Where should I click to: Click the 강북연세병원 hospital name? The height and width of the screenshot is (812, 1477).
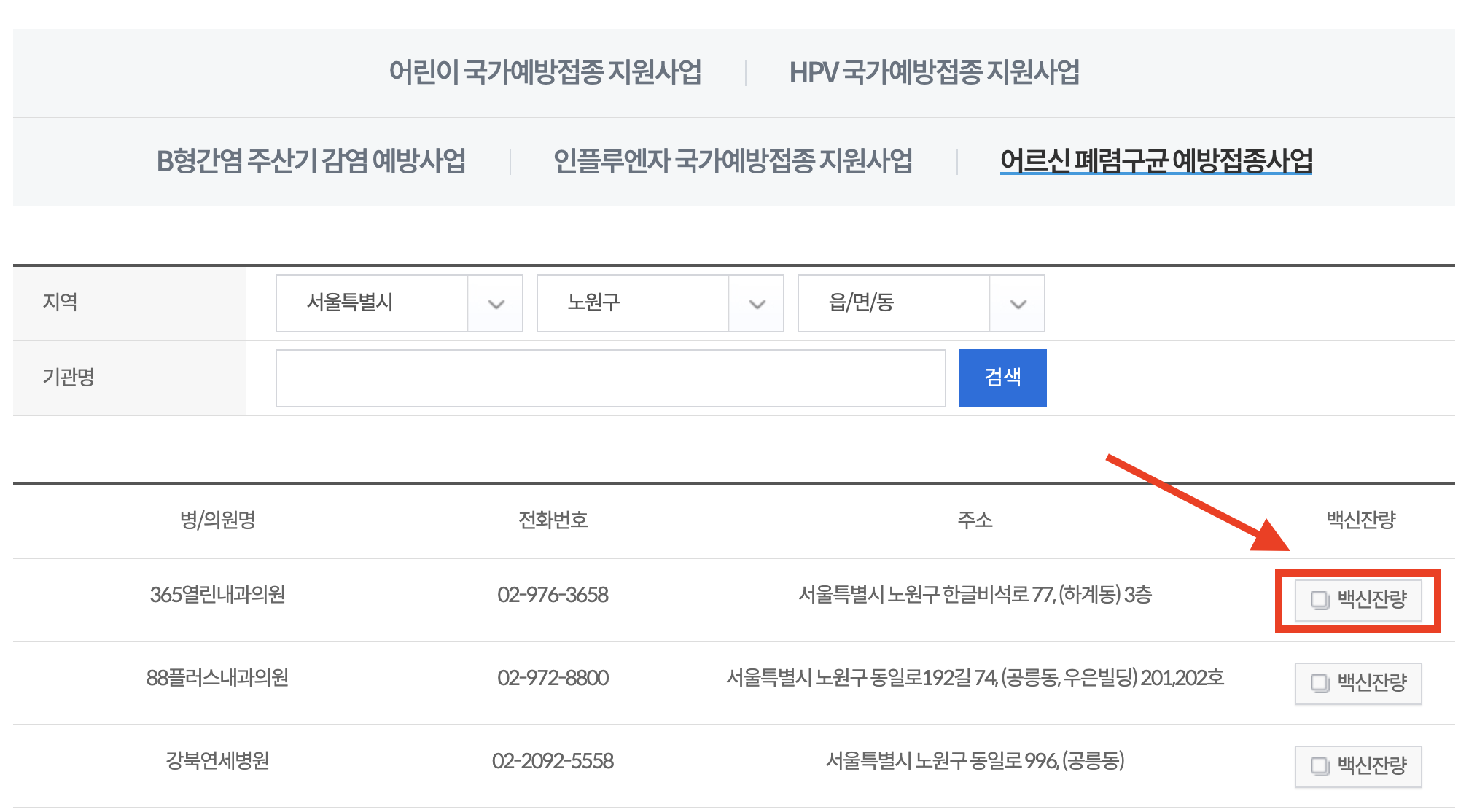[217, 761]
